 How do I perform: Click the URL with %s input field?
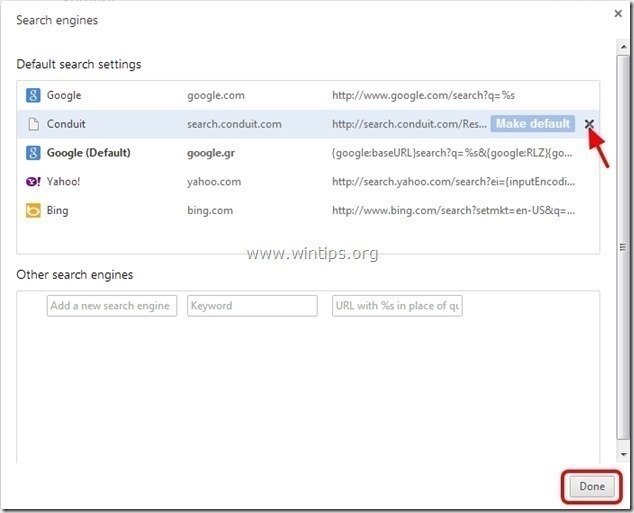coord(397,306)
